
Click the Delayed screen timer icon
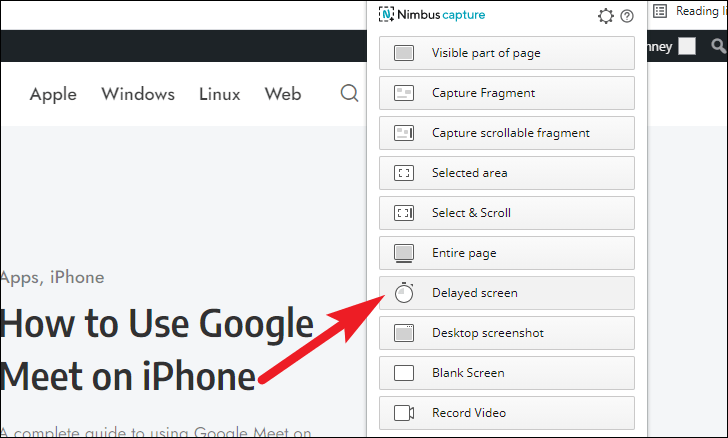404,293
